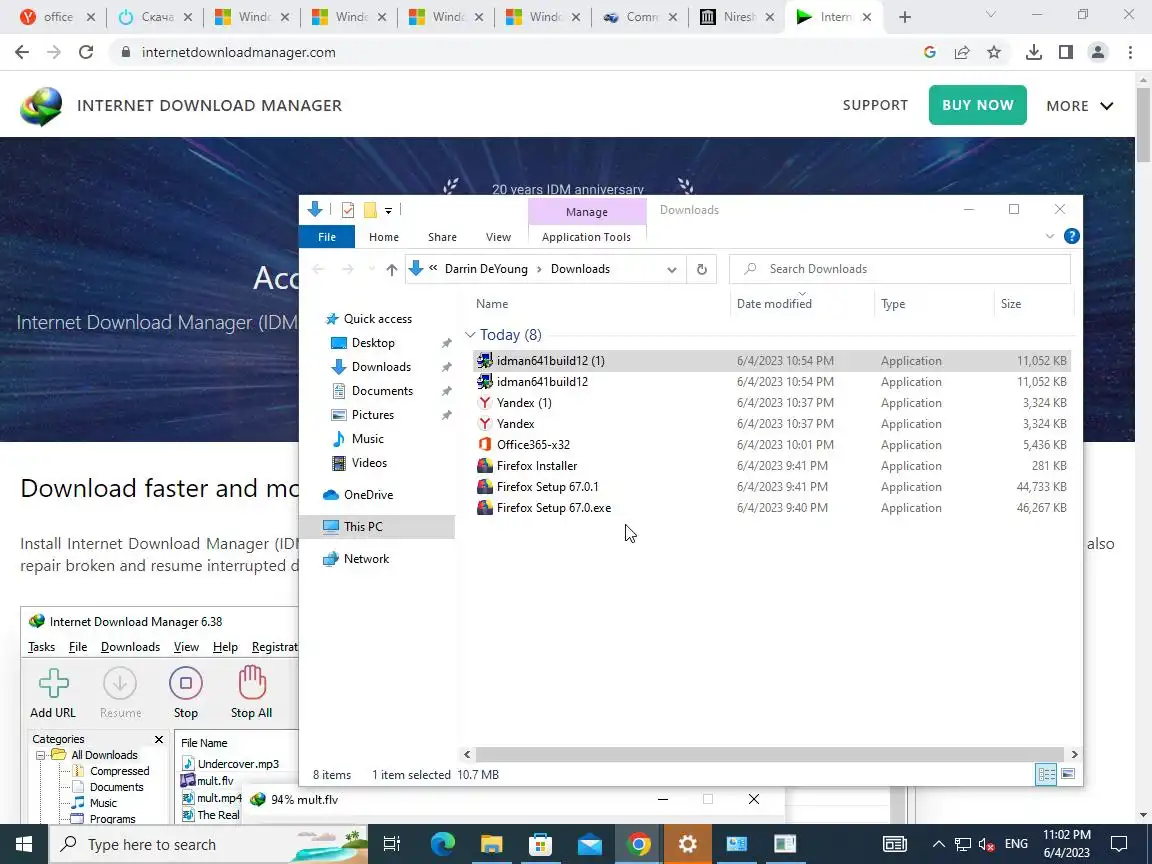The height and width of the screenshot is (864, 1152).
Task: Click the Search Downloads field
Action: [900, 269]
